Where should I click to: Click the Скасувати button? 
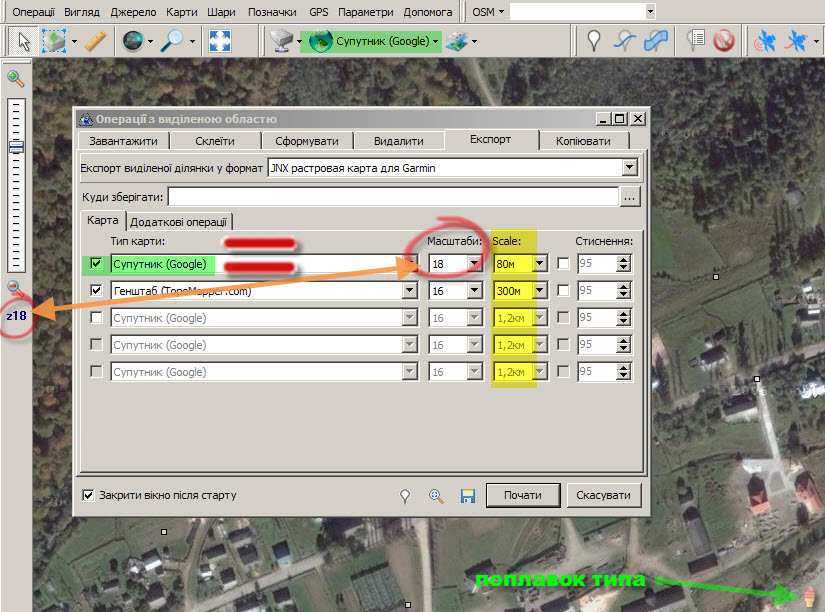[x=603, y=495]
